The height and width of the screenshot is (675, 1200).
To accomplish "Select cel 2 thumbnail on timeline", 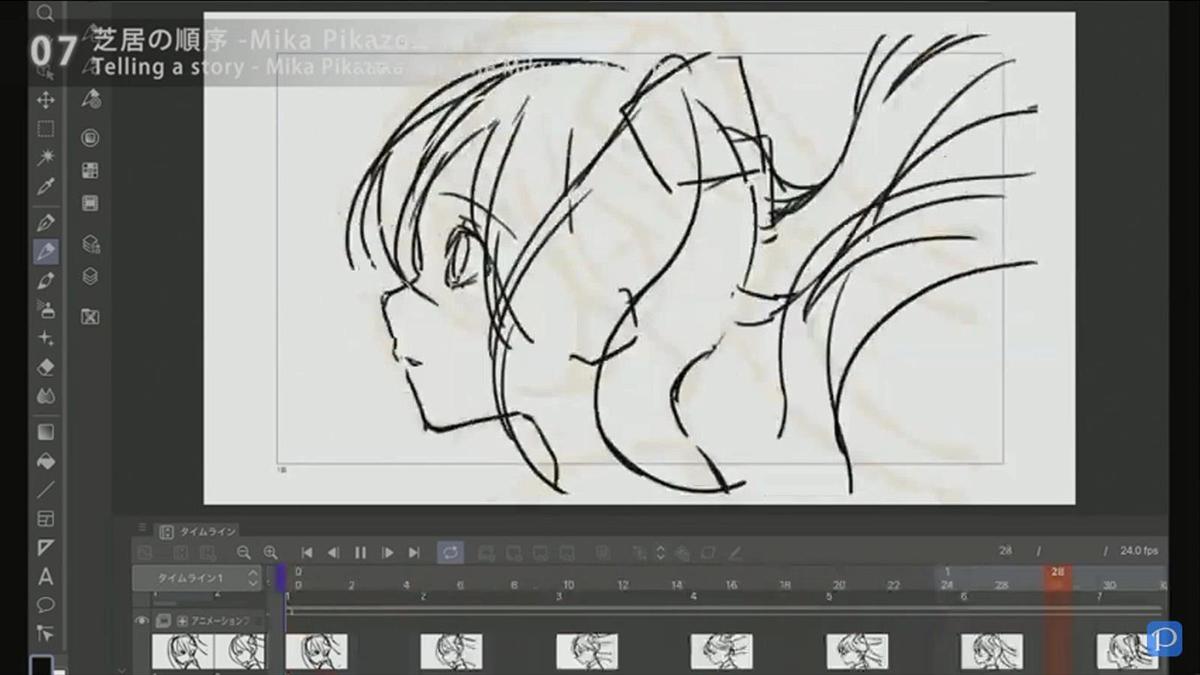I will 451,651.
